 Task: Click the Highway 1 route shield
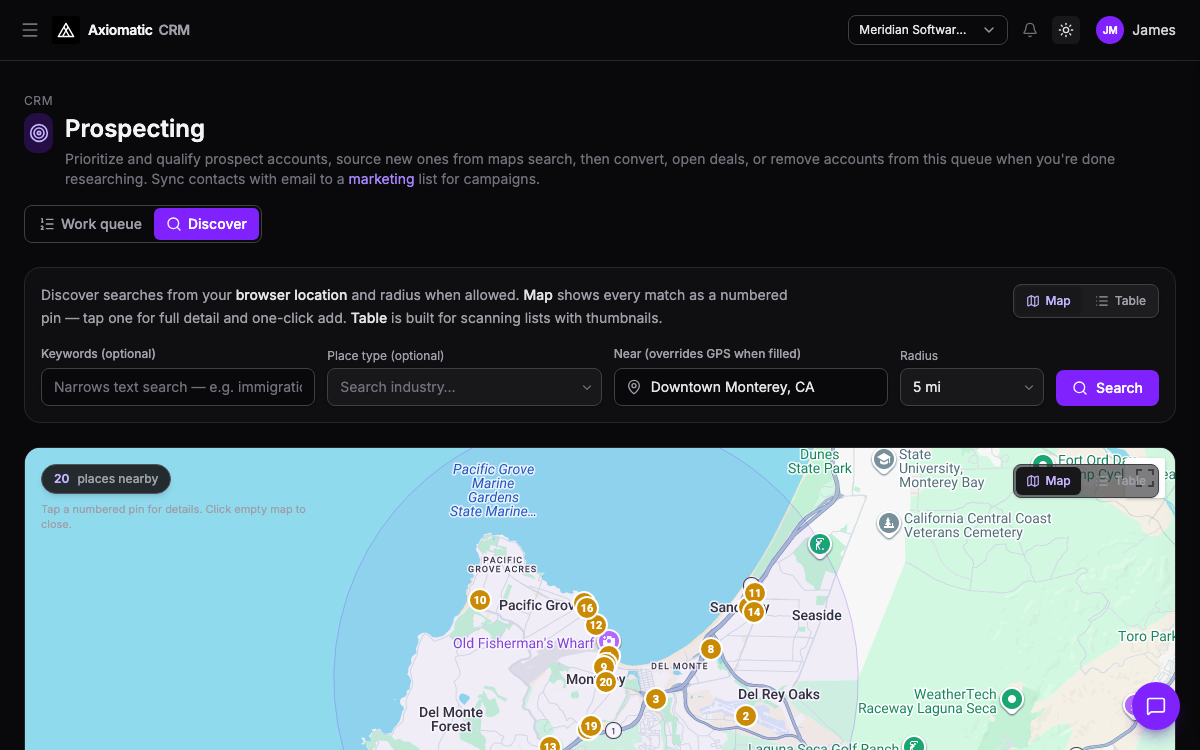tap(614, 730)
